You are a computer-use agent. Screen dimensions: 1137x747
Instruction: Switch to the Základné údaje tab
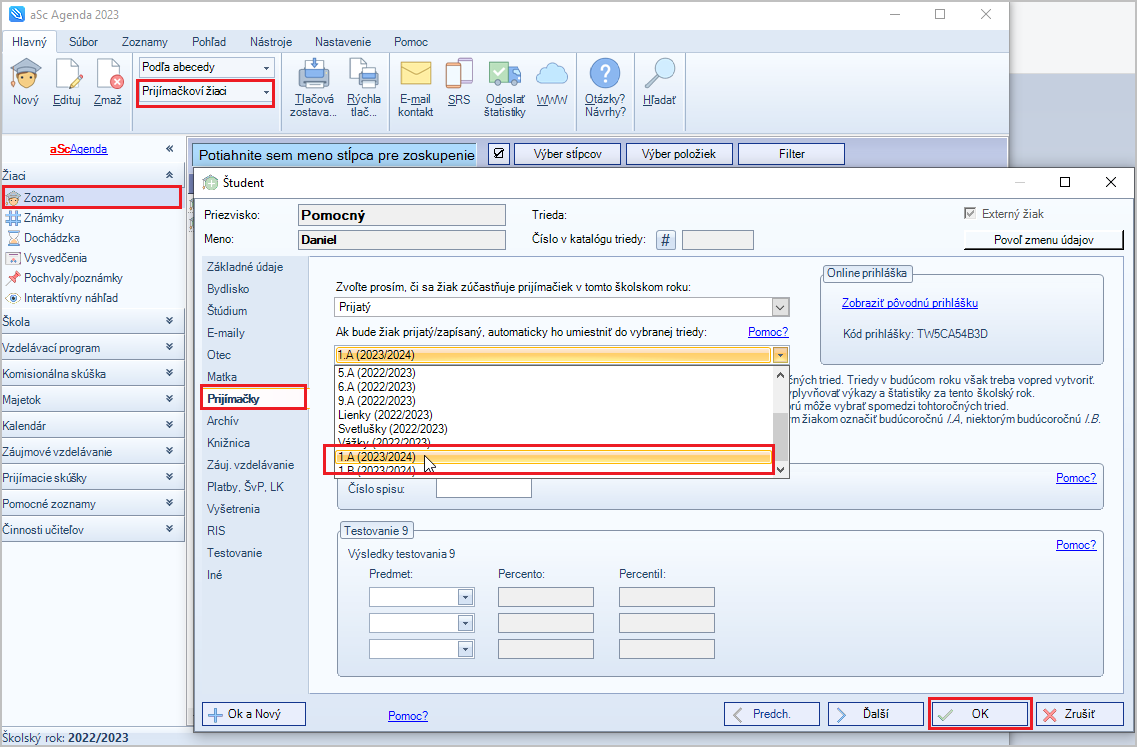click(245, 267)
